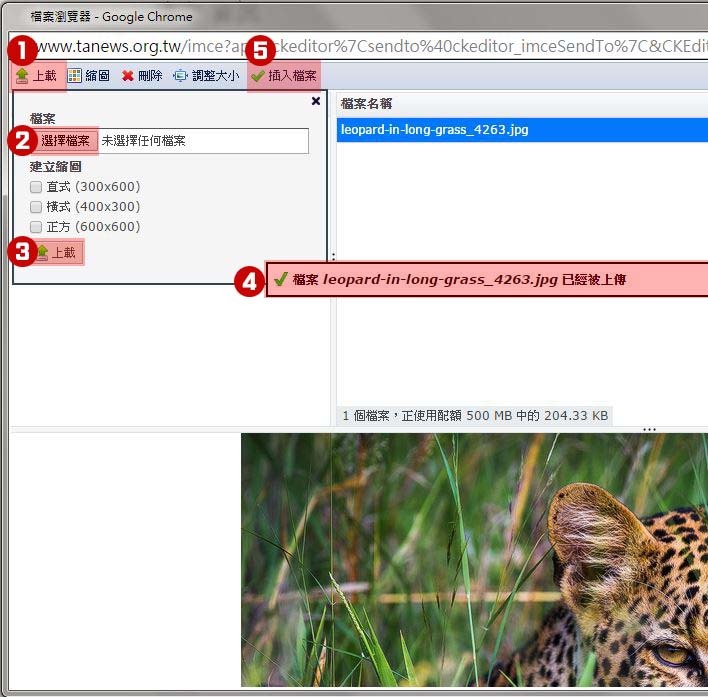
Task: Sort by the 檔案名稱 column header
Action: click(366, 104)
